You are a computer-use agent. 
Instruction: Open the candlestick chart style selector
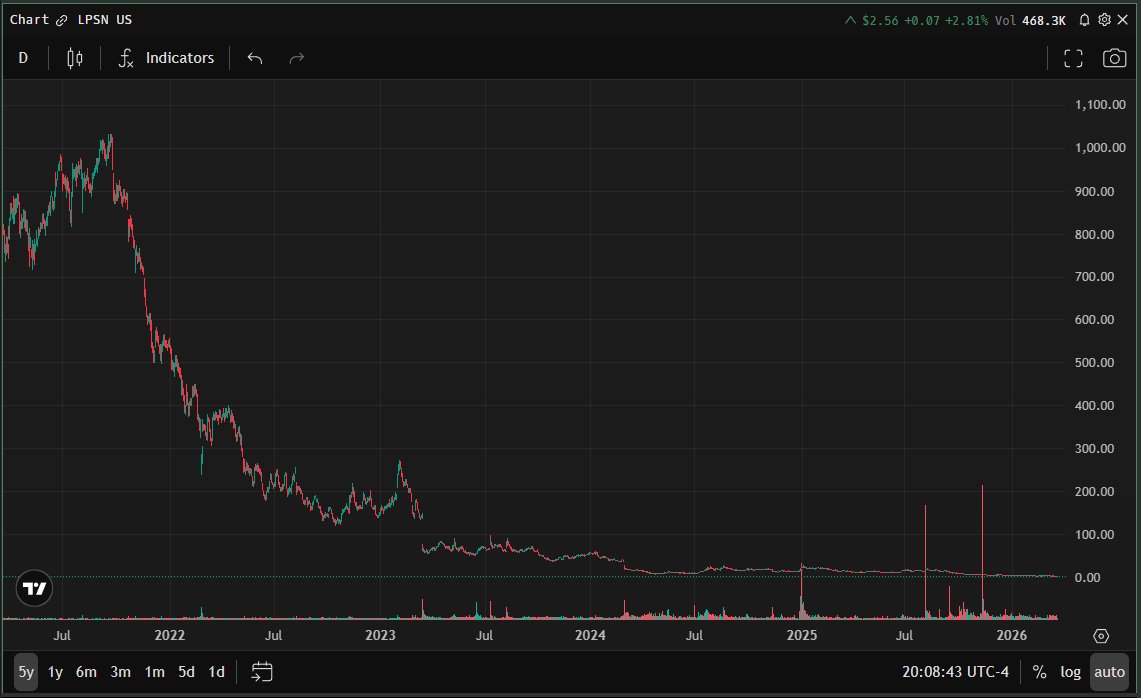(x=74, y=58)
